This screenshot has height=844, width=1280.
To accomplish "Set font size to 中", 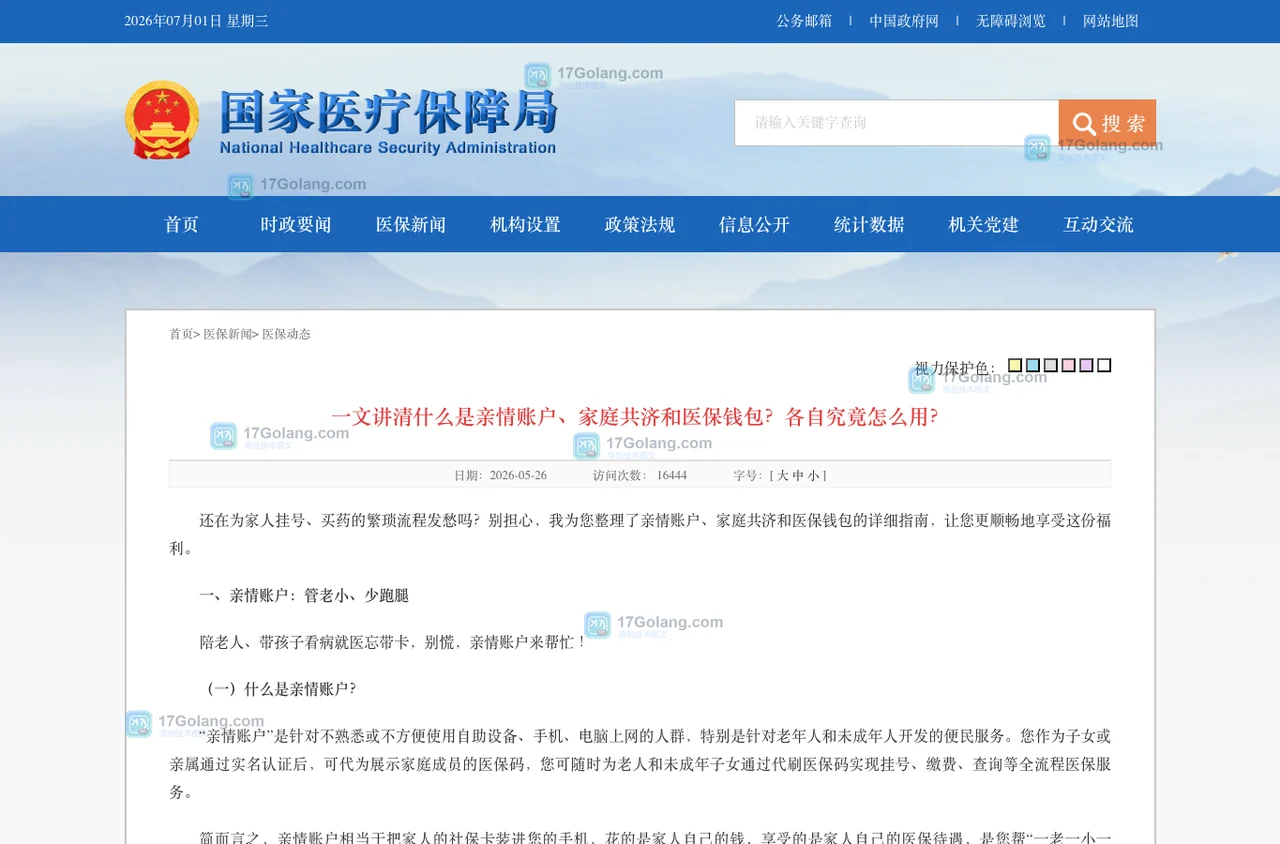I will [798, 475].
